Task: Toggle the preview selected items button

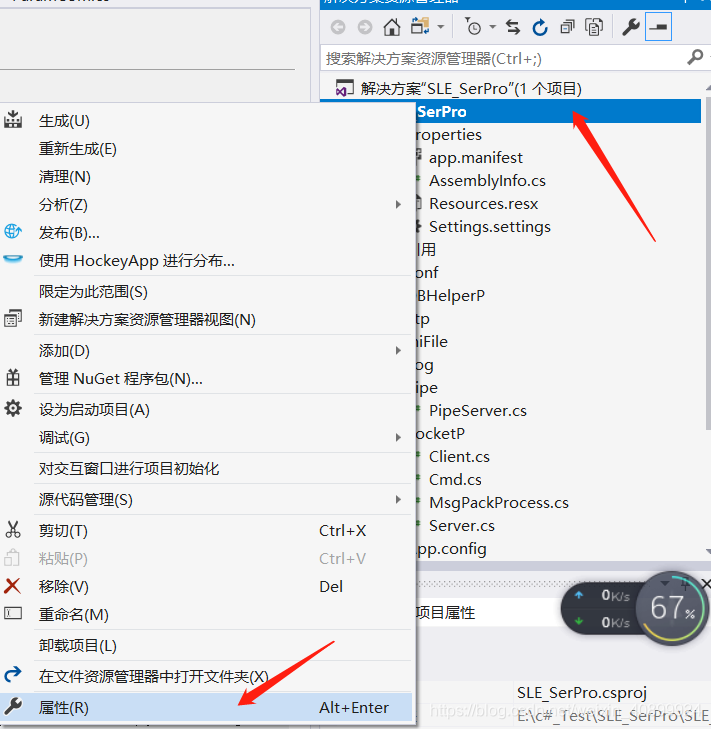Action: pos(658,27)
